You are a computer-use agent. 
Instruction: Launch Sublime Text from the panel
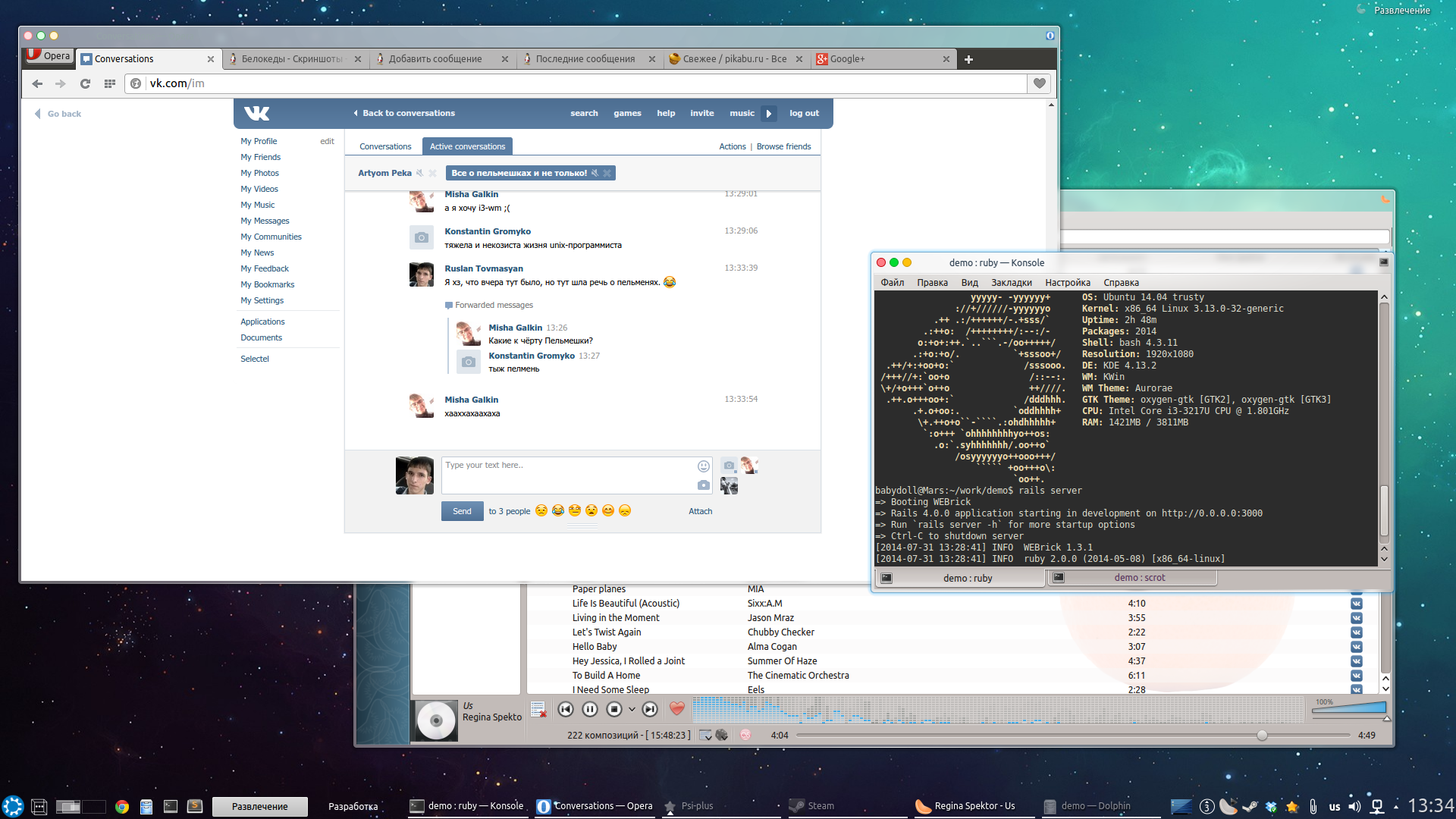(x=195, y=806)
